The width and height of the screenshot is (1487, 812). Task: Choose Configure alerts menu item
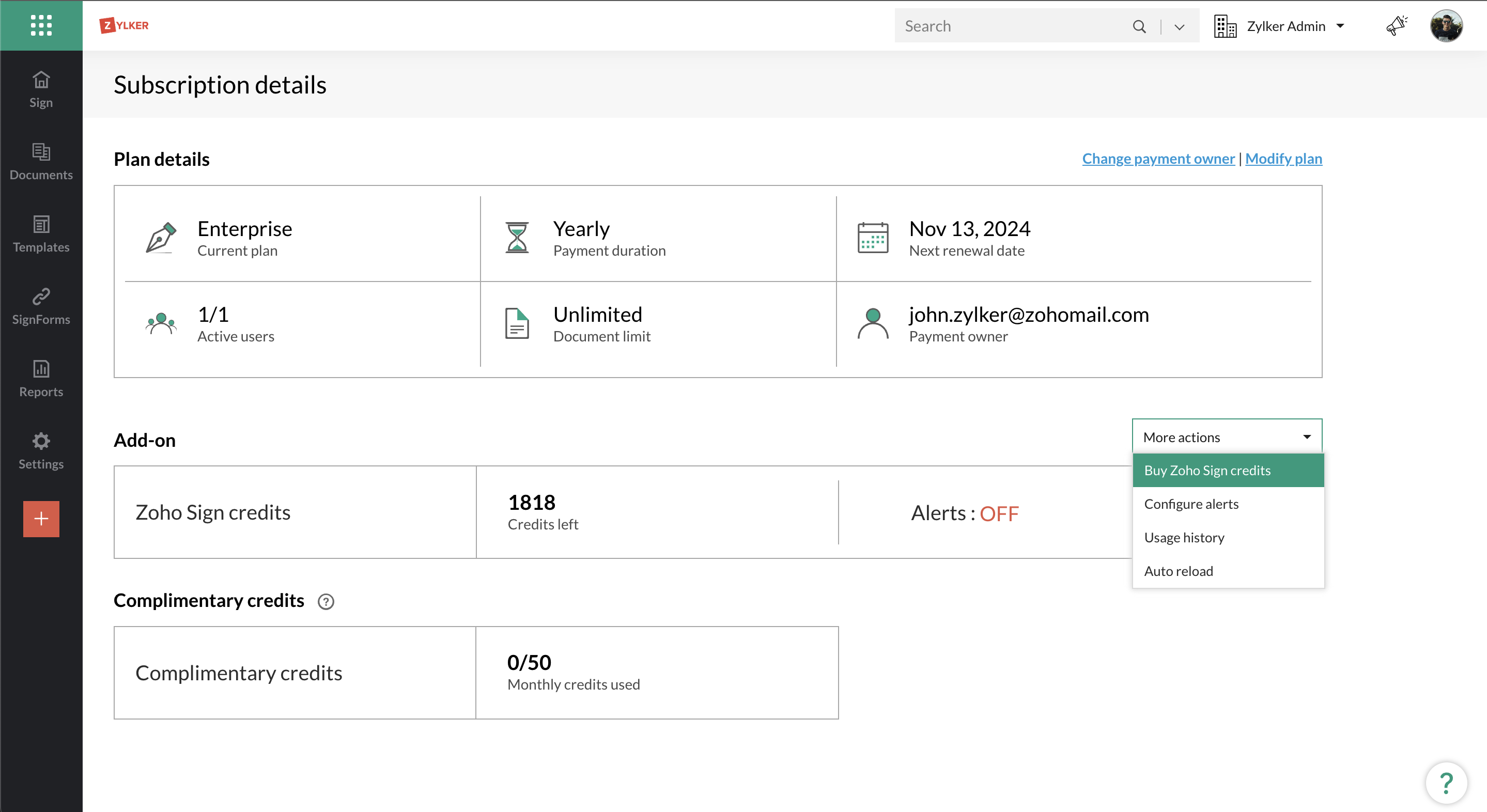click(1191, 504)
